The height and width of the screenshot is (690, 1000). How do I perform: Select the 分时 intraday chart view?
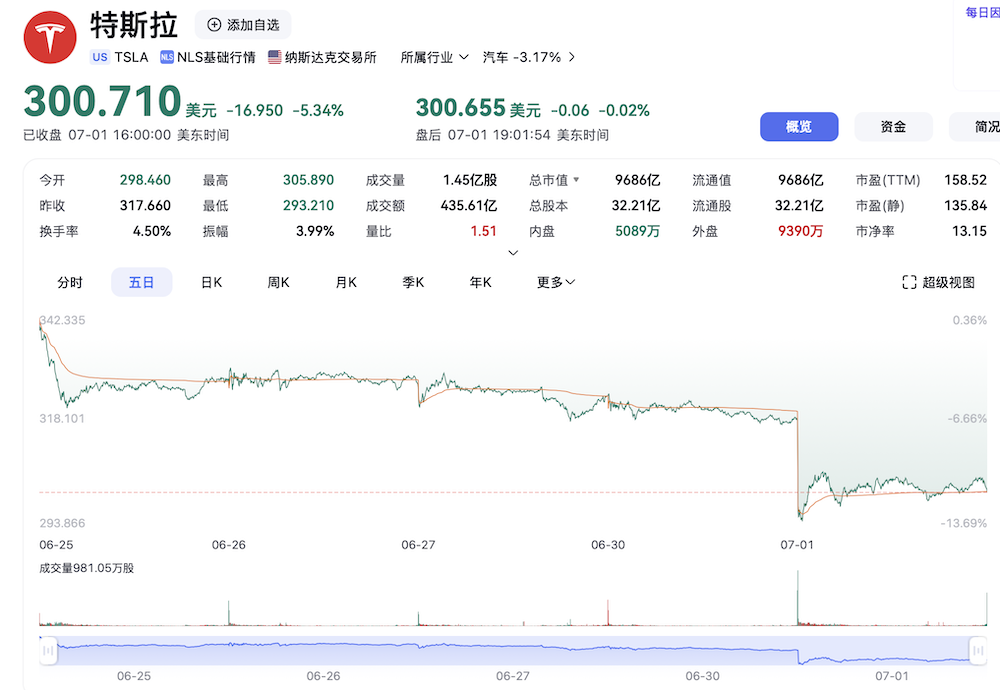coord(70,282)
